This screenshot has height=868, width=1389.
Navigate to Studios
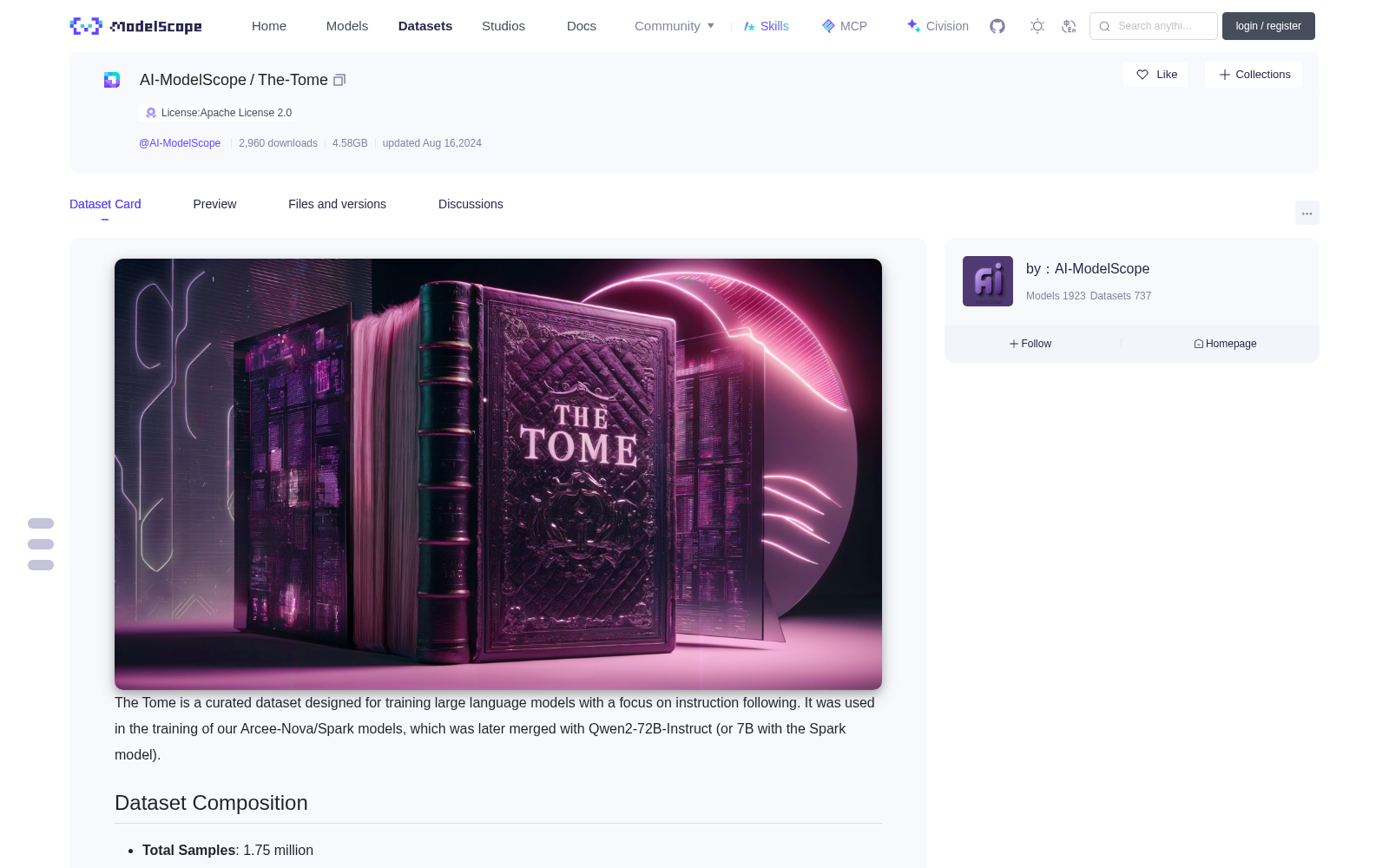[x=504, y=26]
